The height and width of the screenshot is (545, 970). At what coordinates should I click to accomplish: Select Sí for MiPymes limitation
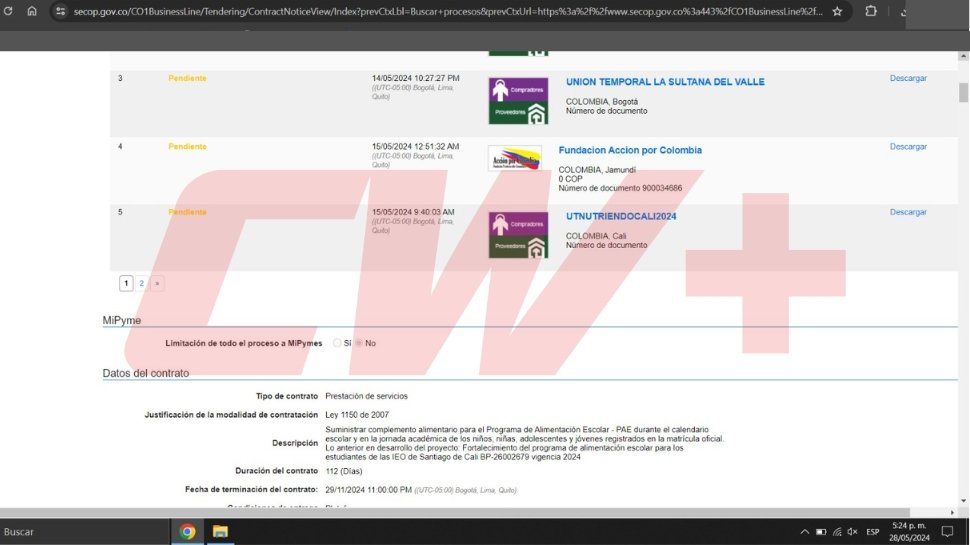337,343
